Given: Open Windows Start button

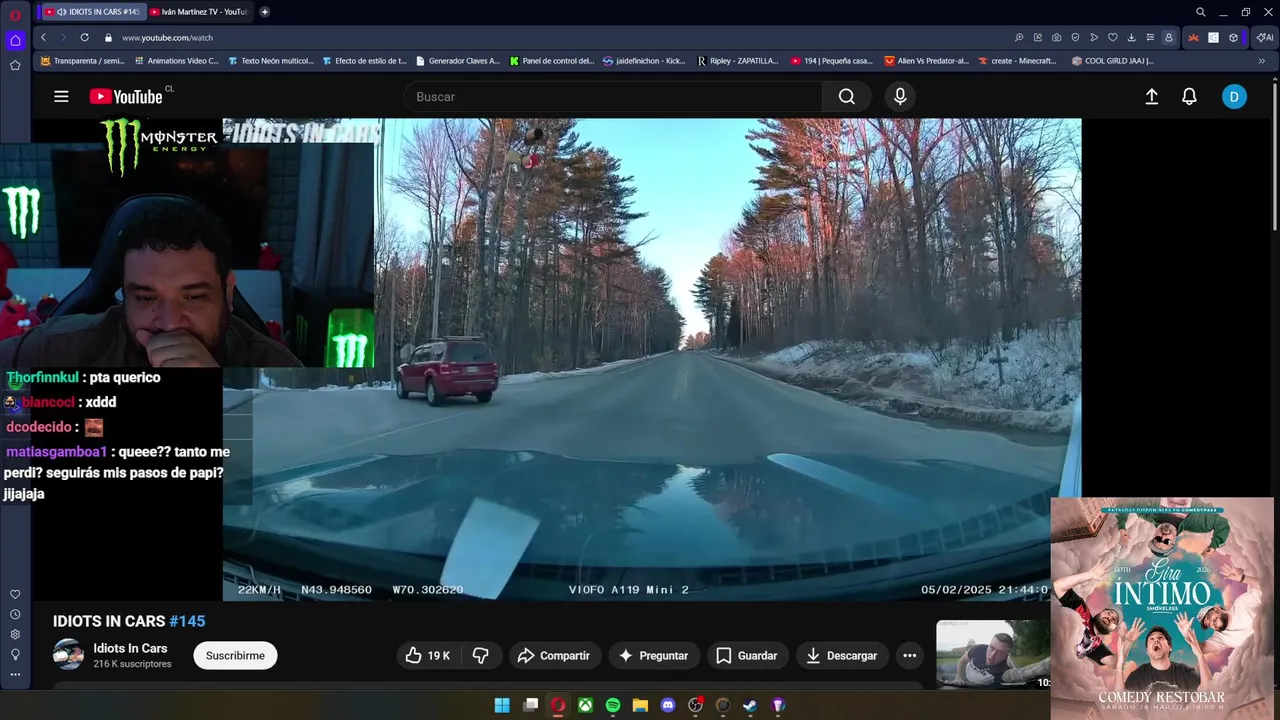Looking at the screenshot, I should (x=502, y=705).
